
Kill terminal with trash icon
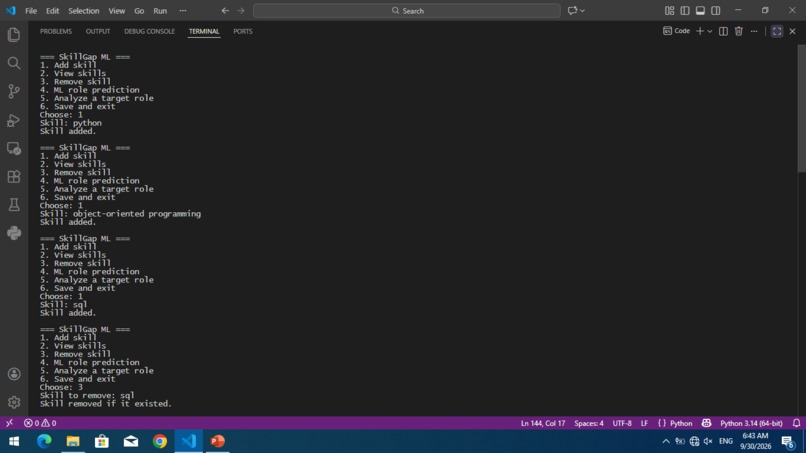(739, 31)
